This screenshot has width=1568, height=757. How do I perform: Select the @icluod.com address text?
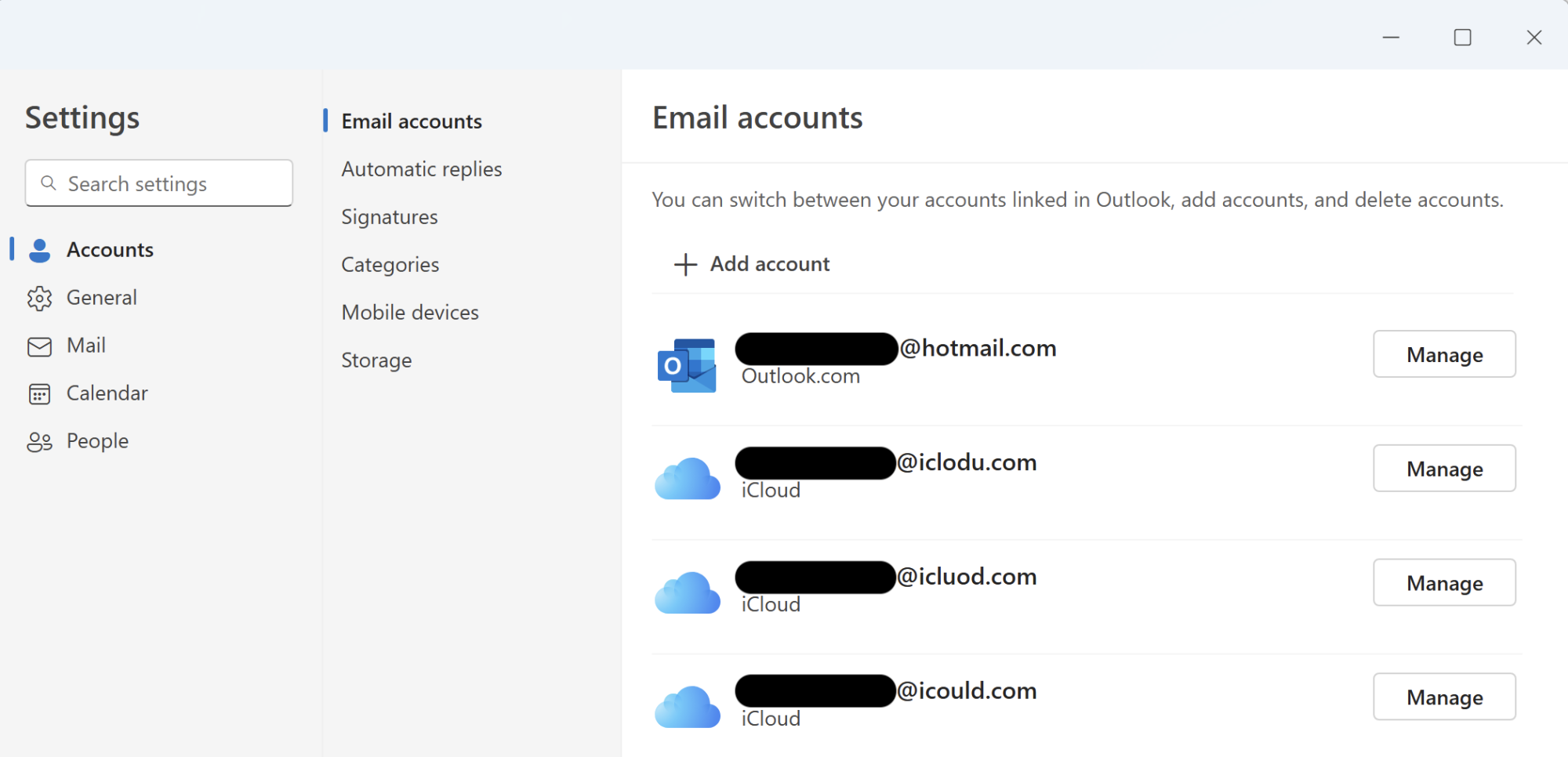(967, 577)
